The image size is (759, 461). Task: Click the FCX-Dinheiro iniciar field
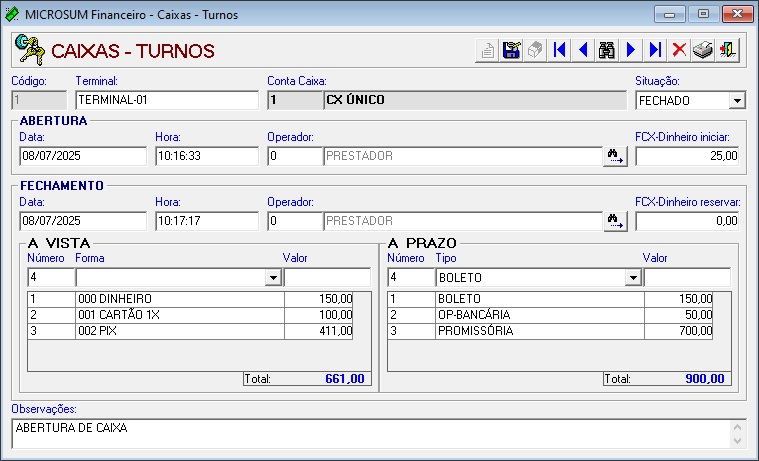point(687,156)
